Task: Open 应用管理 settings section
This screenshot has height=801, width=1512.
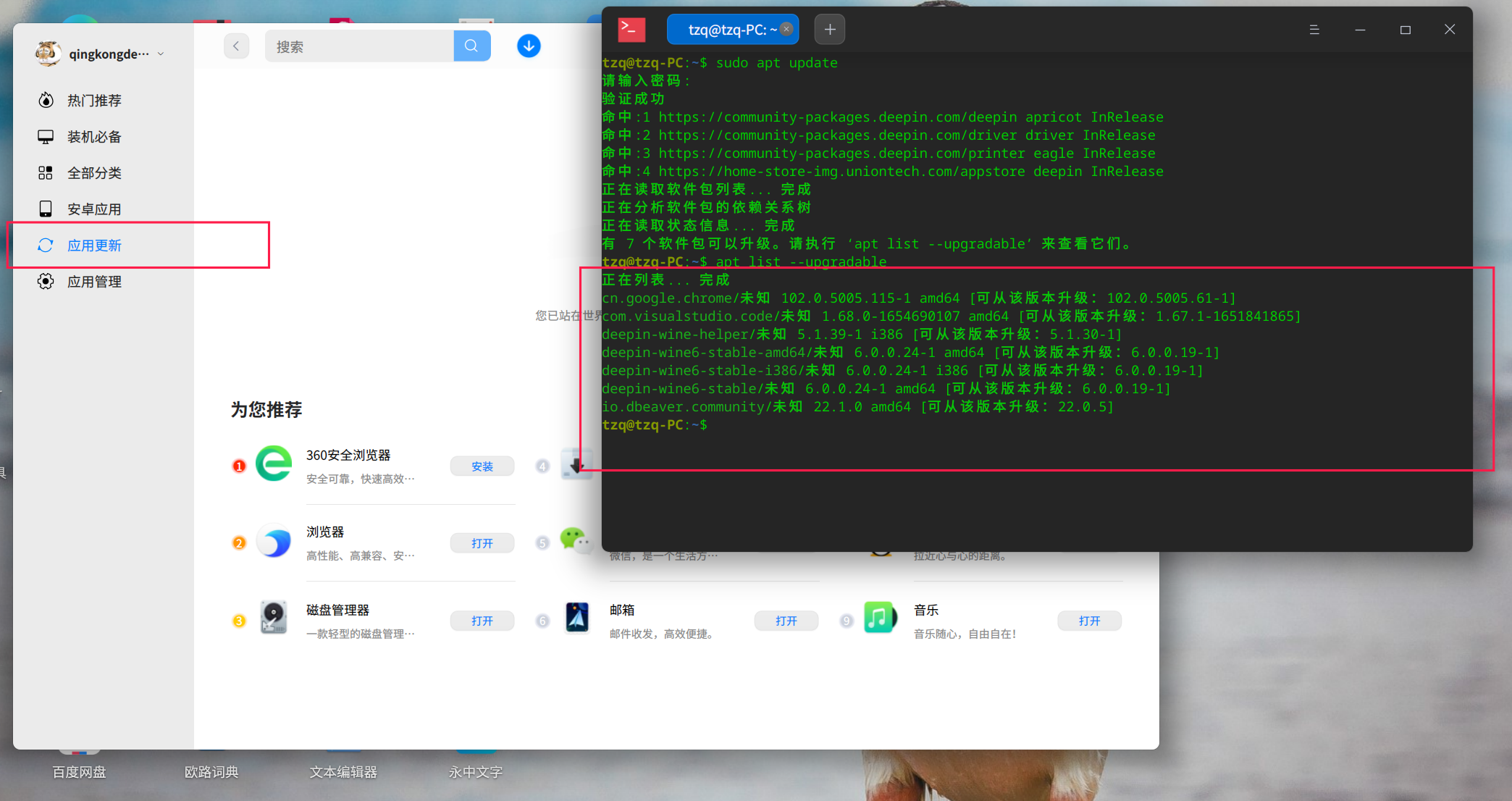Action: point(95,281)
